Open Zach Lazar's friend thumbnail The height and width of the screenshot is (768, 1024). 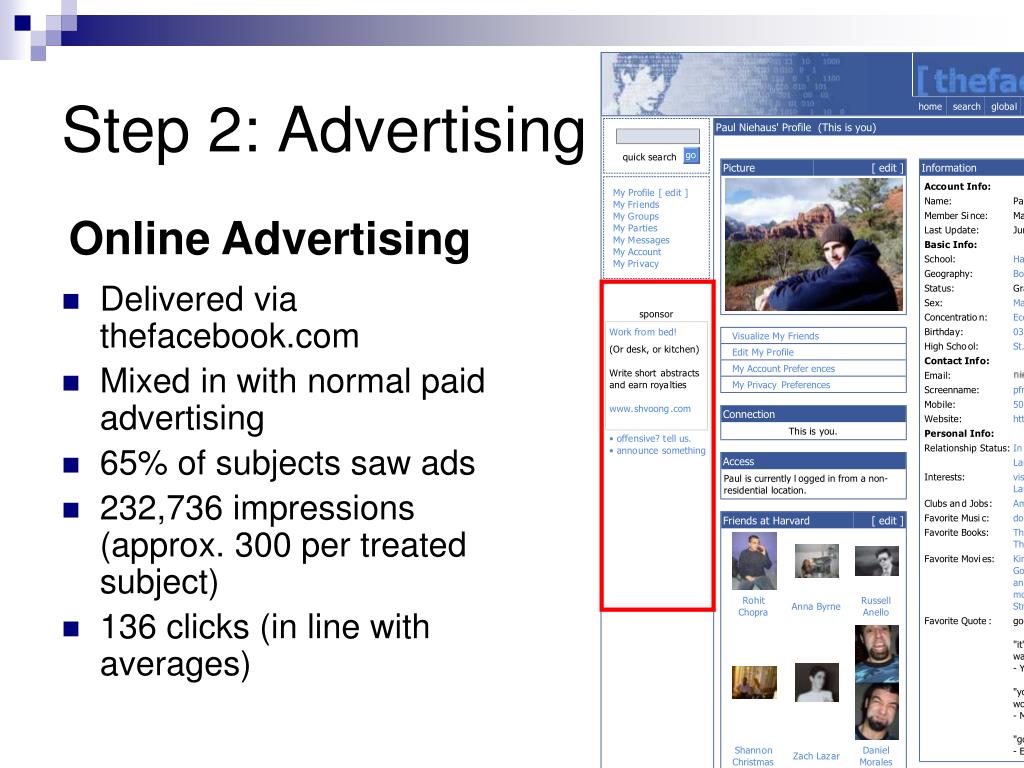coord(816,682)
